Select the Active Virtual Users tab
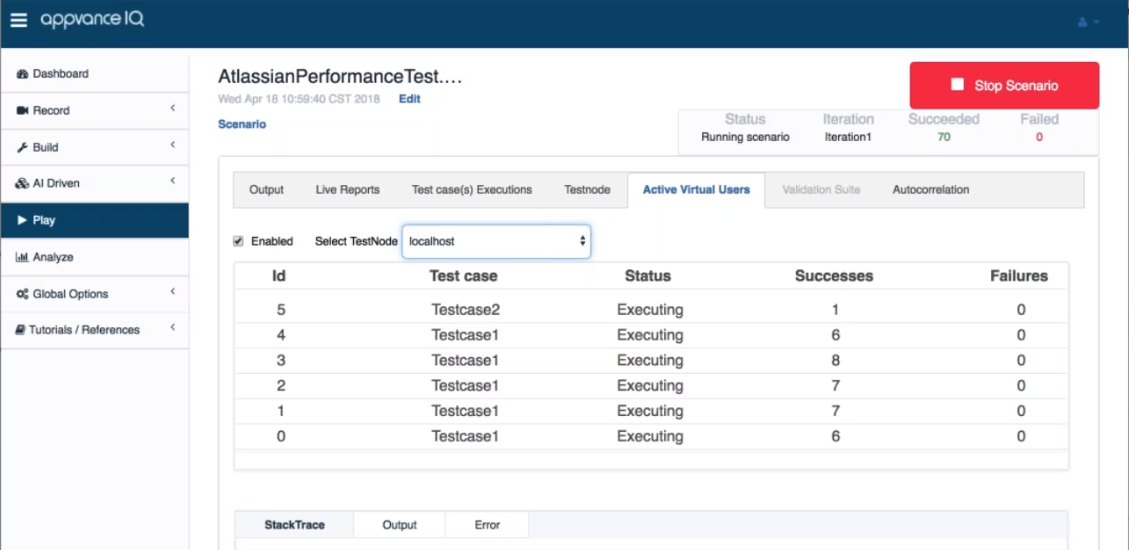The height and width of the screenshot is (550, 1129). point(696,190)
